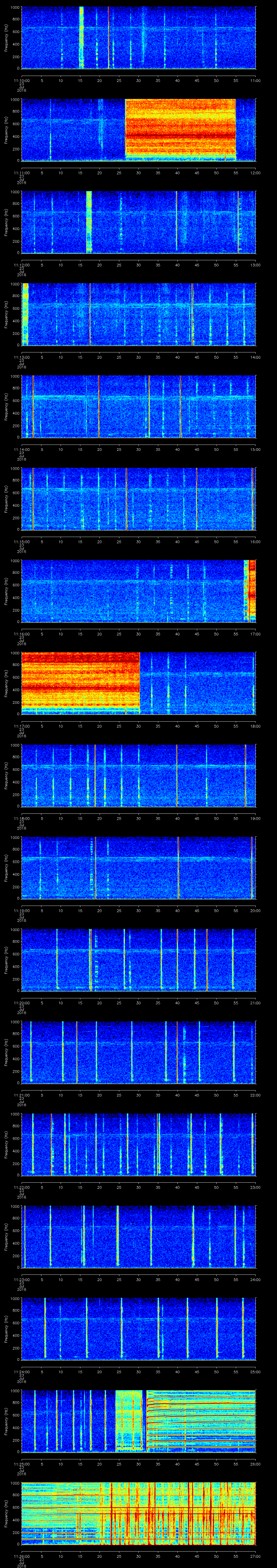
Task: Click the Frequency (Hz) label of the 11:10:00 panel
Action: (6, 38)
